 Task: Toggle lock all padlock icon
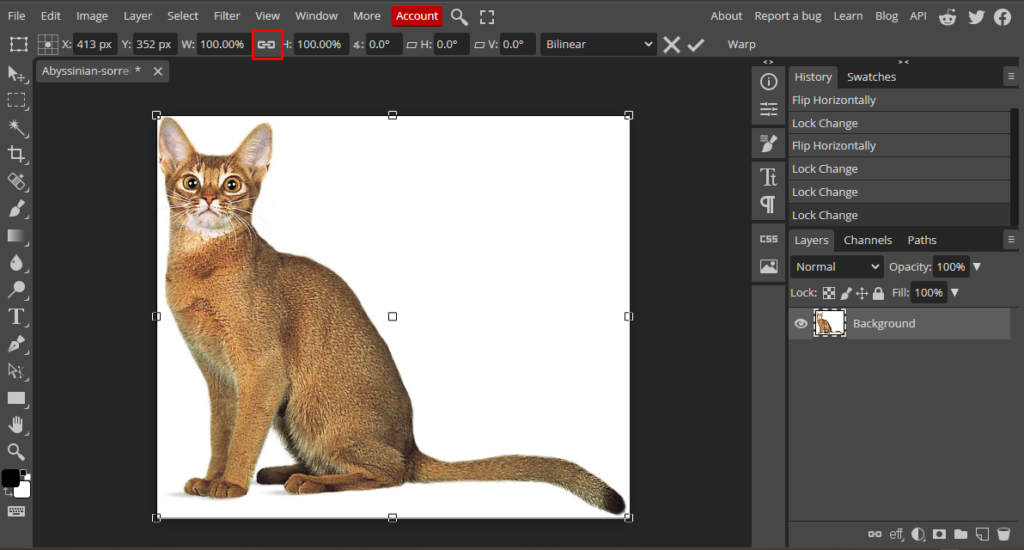(878, 293)
